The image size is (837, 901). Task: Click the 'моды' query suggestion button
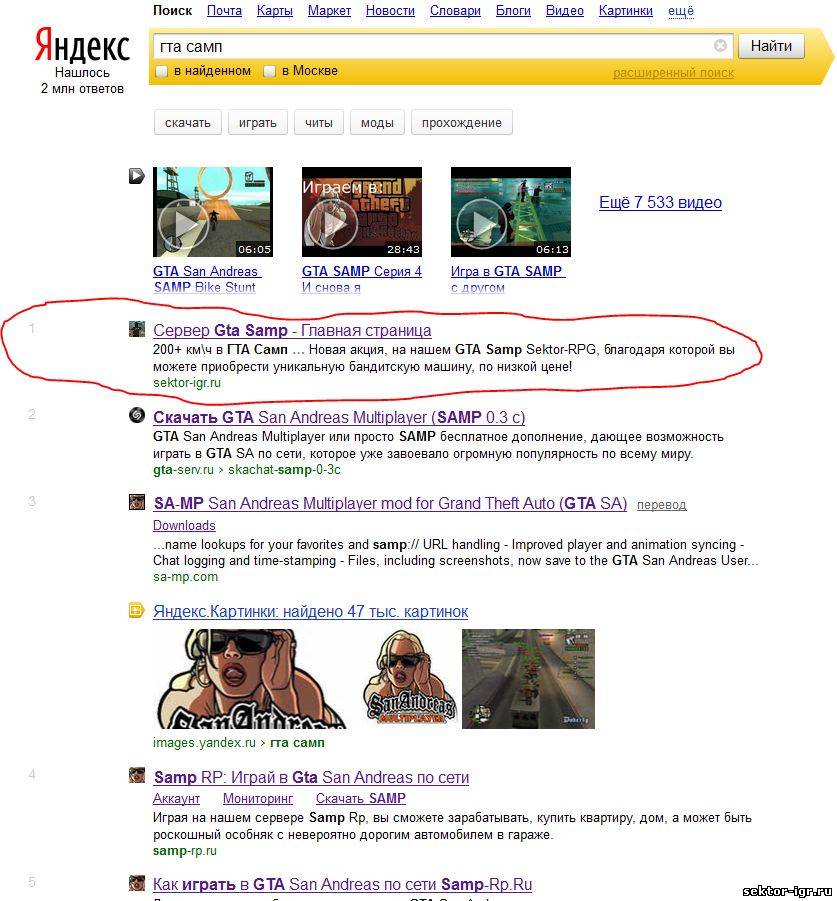point(377,122)
